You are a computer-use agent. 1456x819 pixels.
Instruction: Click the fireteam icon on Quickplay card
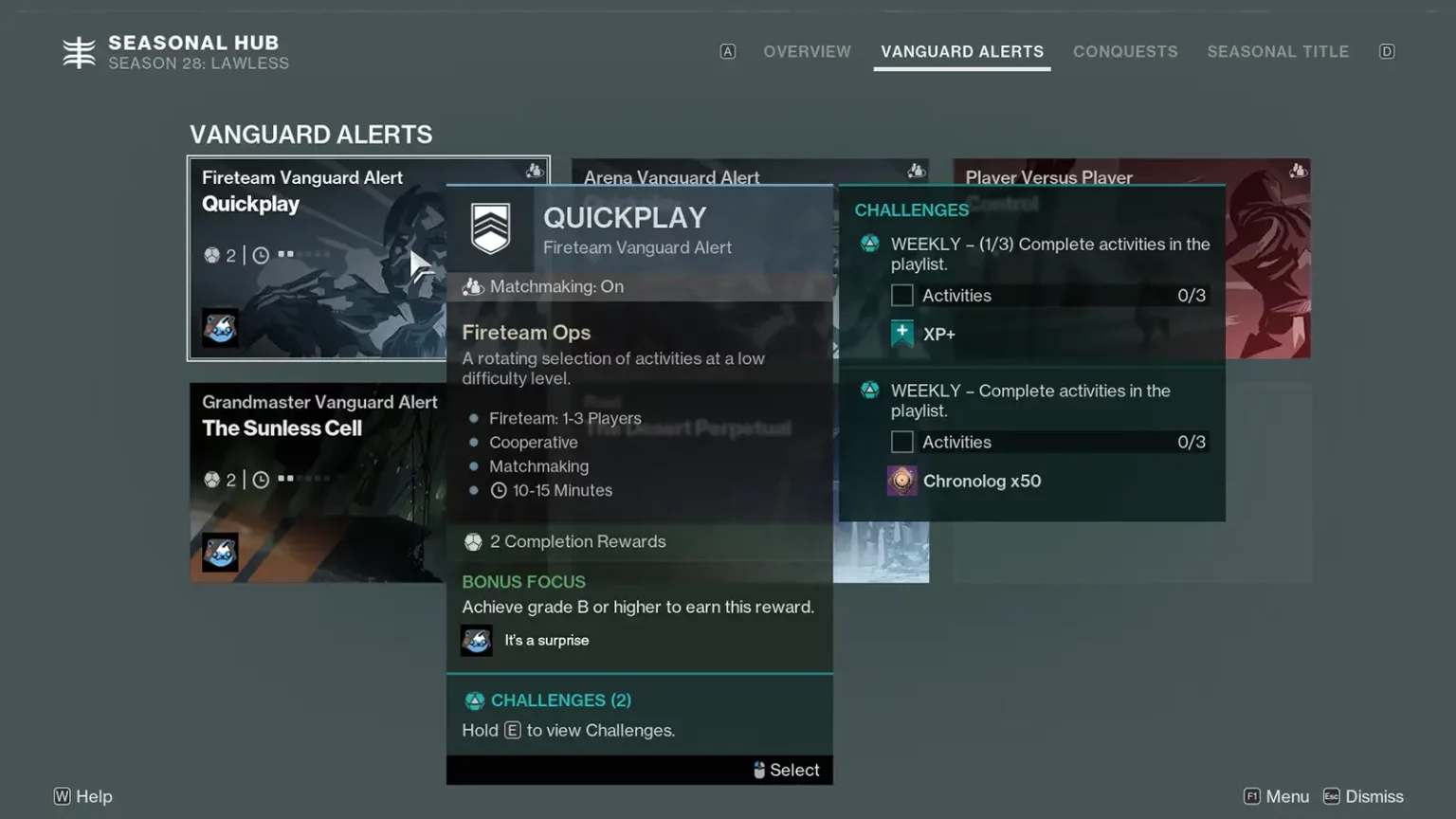pyautogui.click(x=534, y=171)
